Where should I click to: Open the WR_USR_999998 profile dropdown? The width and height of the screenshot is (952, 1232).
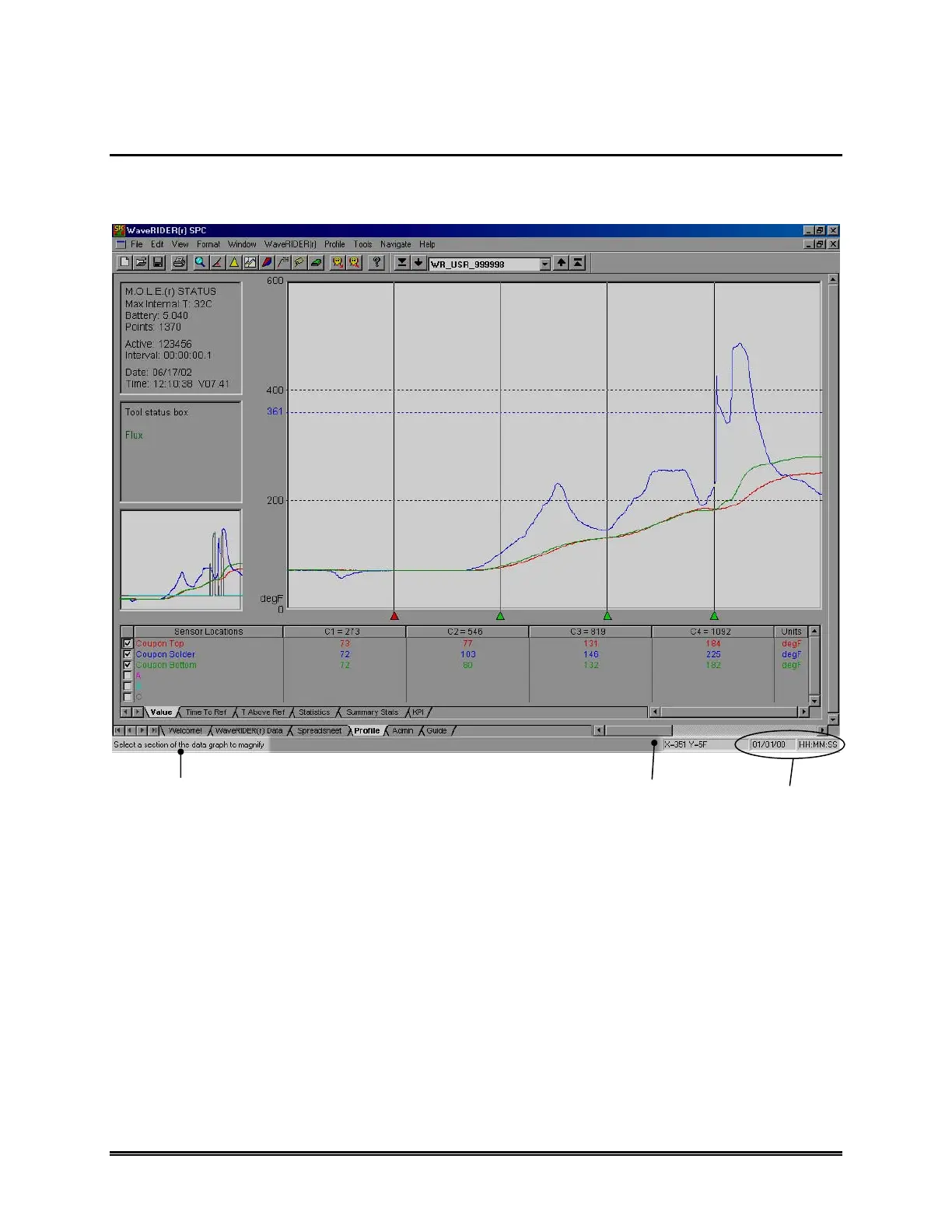point(545,264)
